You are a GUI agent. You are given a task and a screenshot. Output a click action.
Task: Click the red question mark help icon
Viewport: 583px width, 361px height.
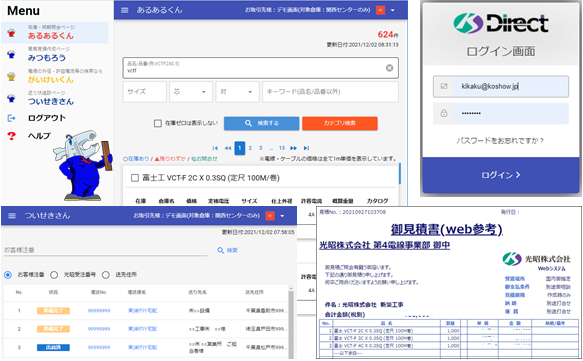pyautogui.click(x=12, y=136)
